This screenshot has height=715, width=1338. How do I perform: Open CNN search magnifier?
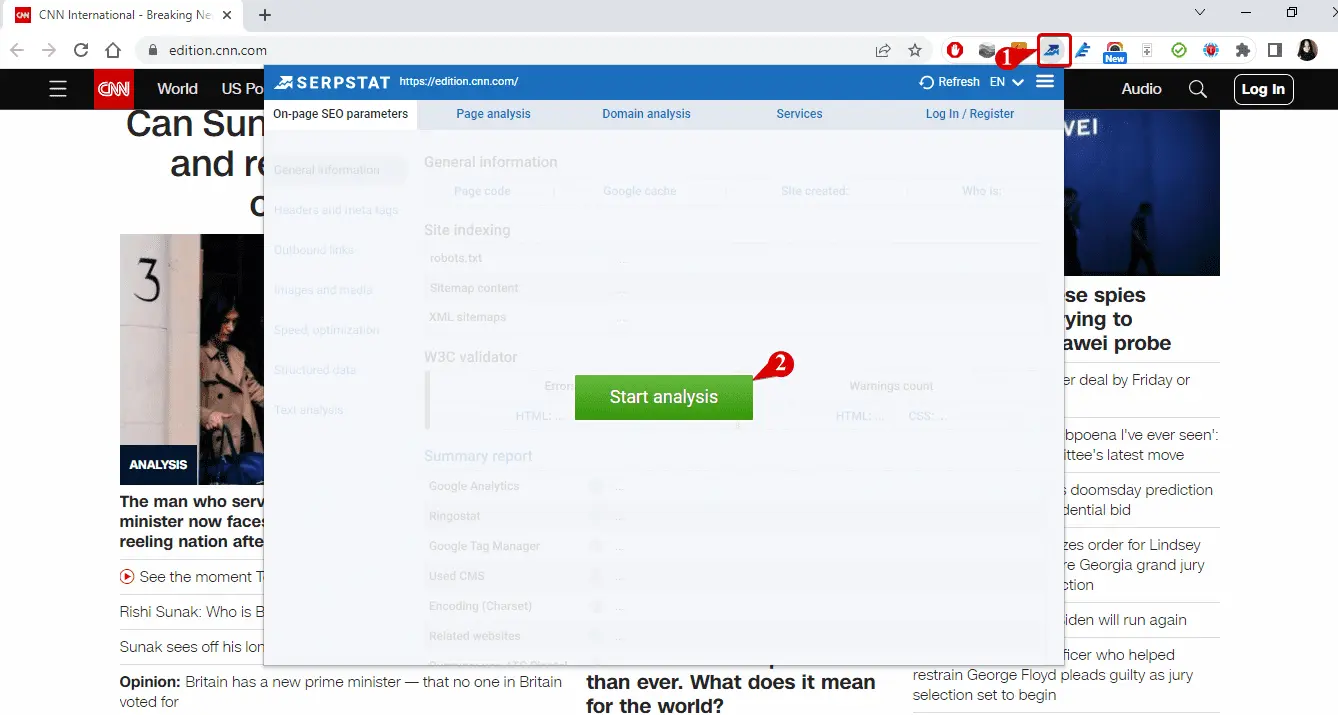click(x=1197, y=89)
